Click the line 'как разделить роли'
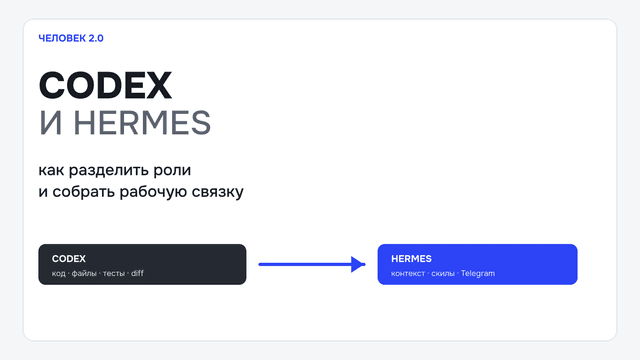Image resolution: width=640 pixels, height=360 pixels. (x=115, y=170)
